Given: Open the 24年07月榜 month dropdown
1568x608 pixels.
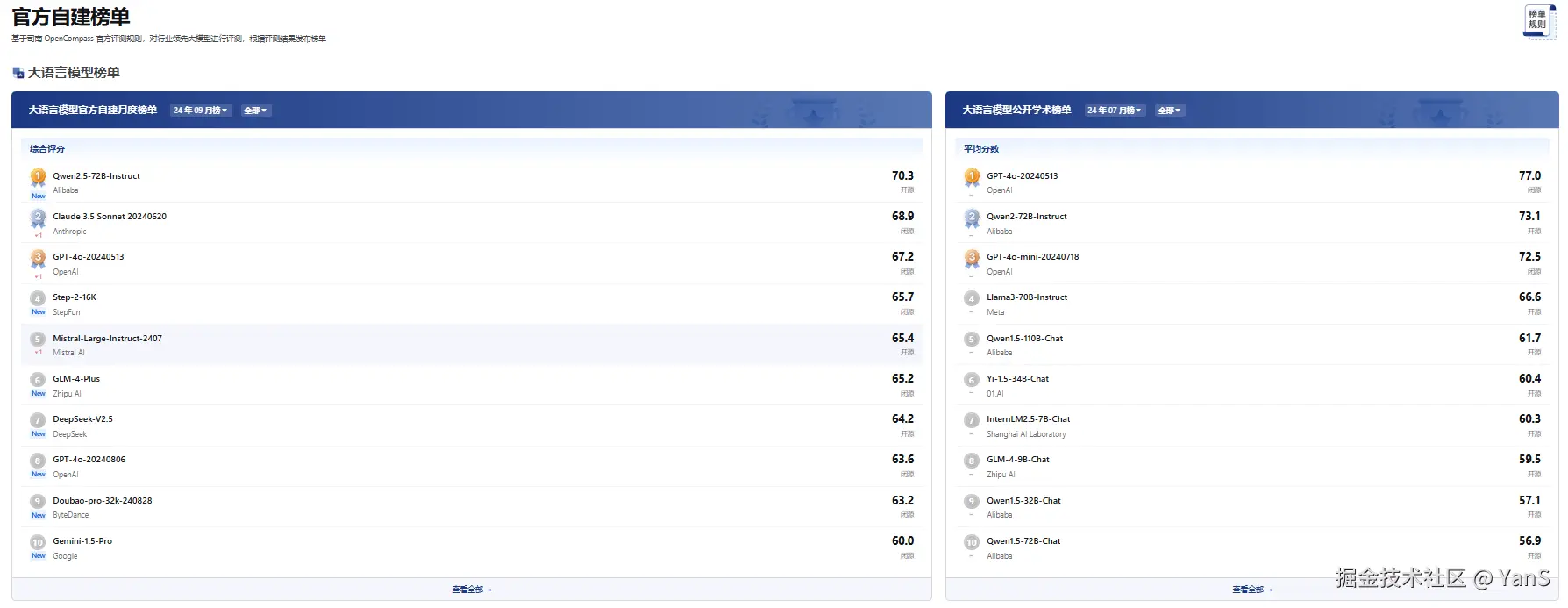Looking at the screenshot, I should click(1115, 111).
